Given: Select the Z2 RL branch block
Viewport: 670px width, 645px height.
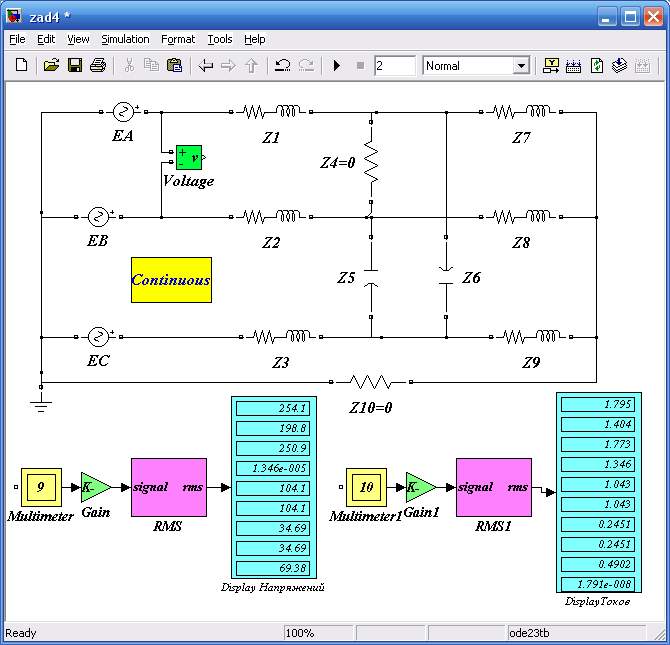Looking at the screenshot, I should 271,217.
